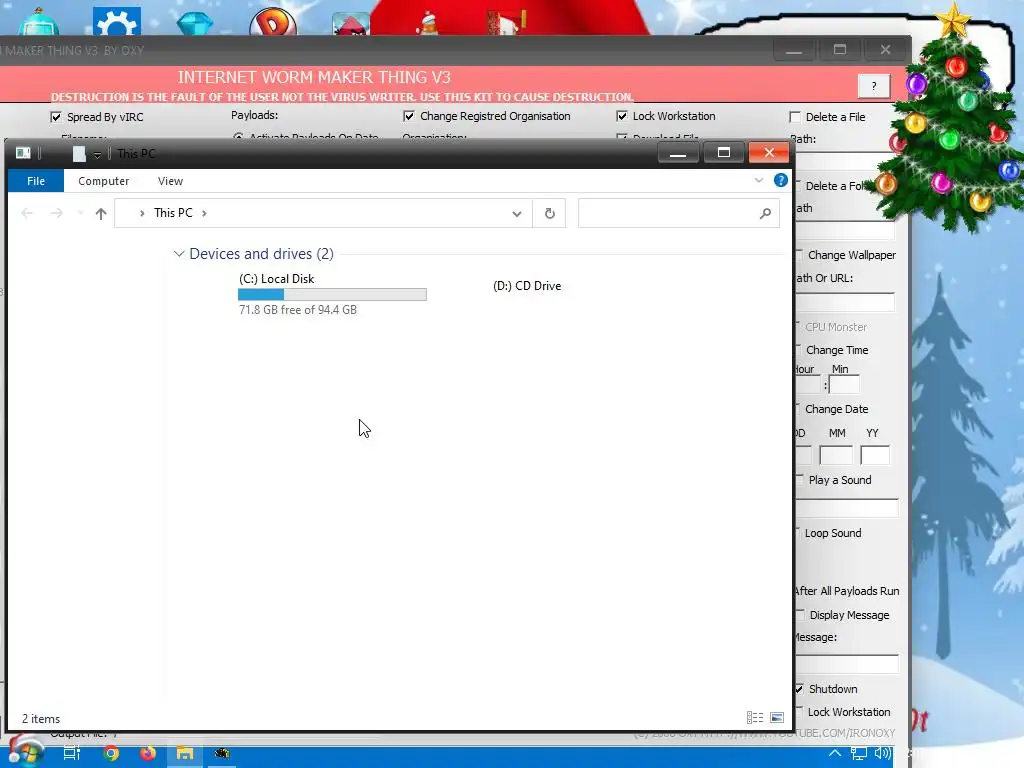Click This PC in the breadcrumb
Screen dimensions: 1024x768
point(173,213)
